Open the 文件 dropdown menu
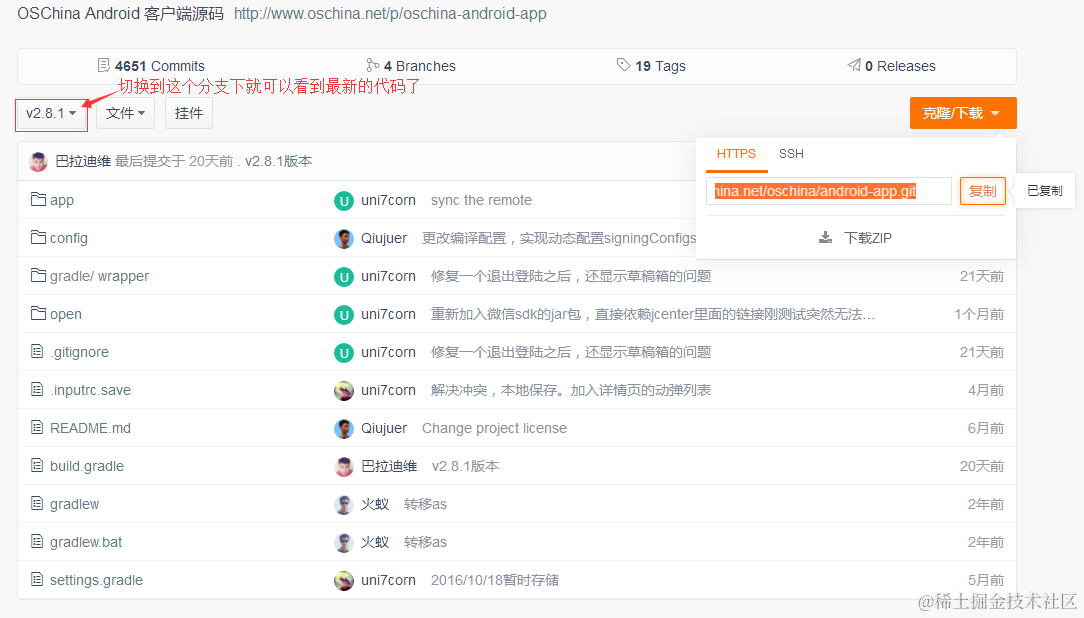 coord(125,113)
